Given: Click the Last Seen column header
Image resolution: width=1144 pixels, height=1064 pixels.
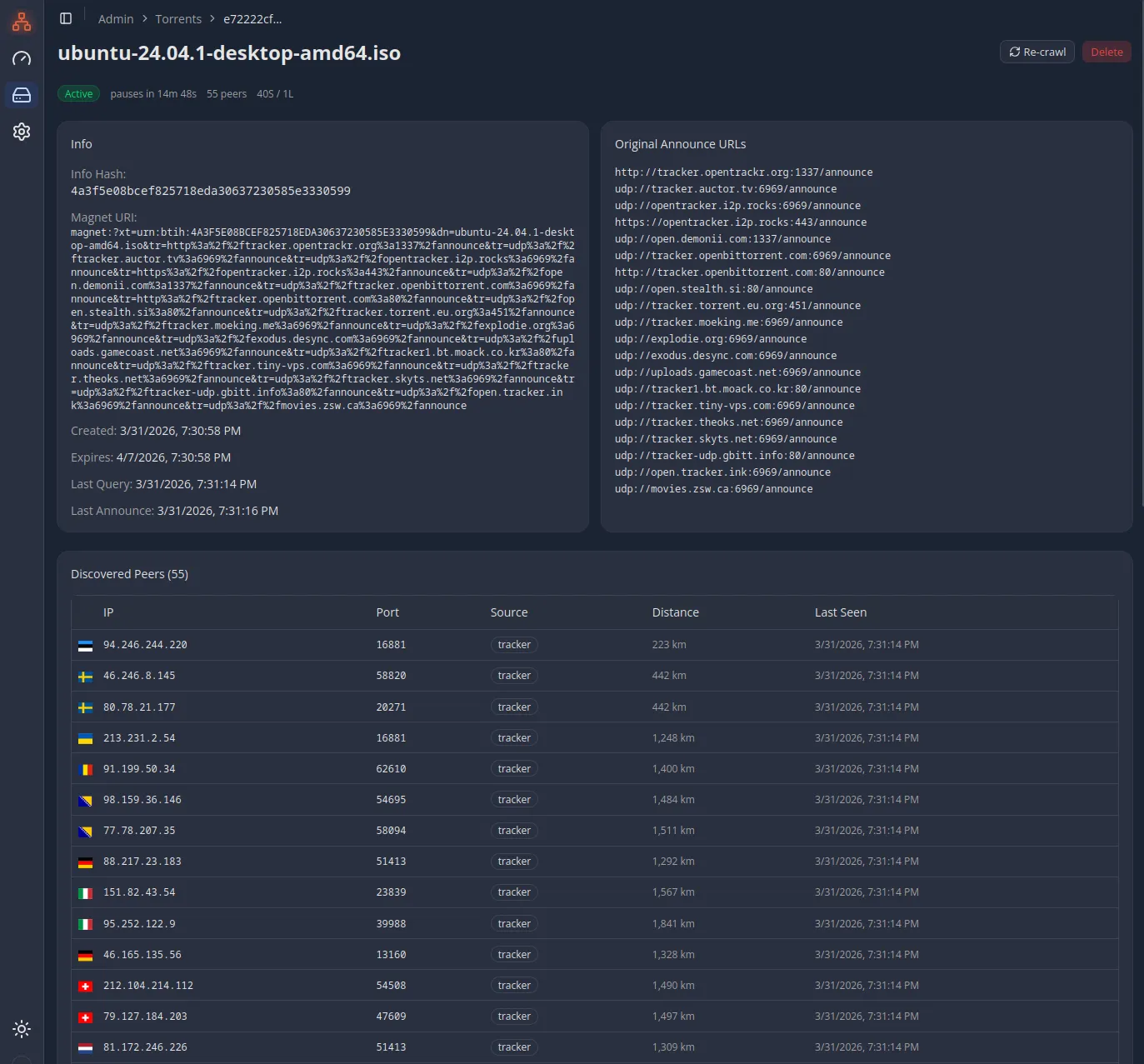Looking at the screenshot, I should (x=840, y=612).
